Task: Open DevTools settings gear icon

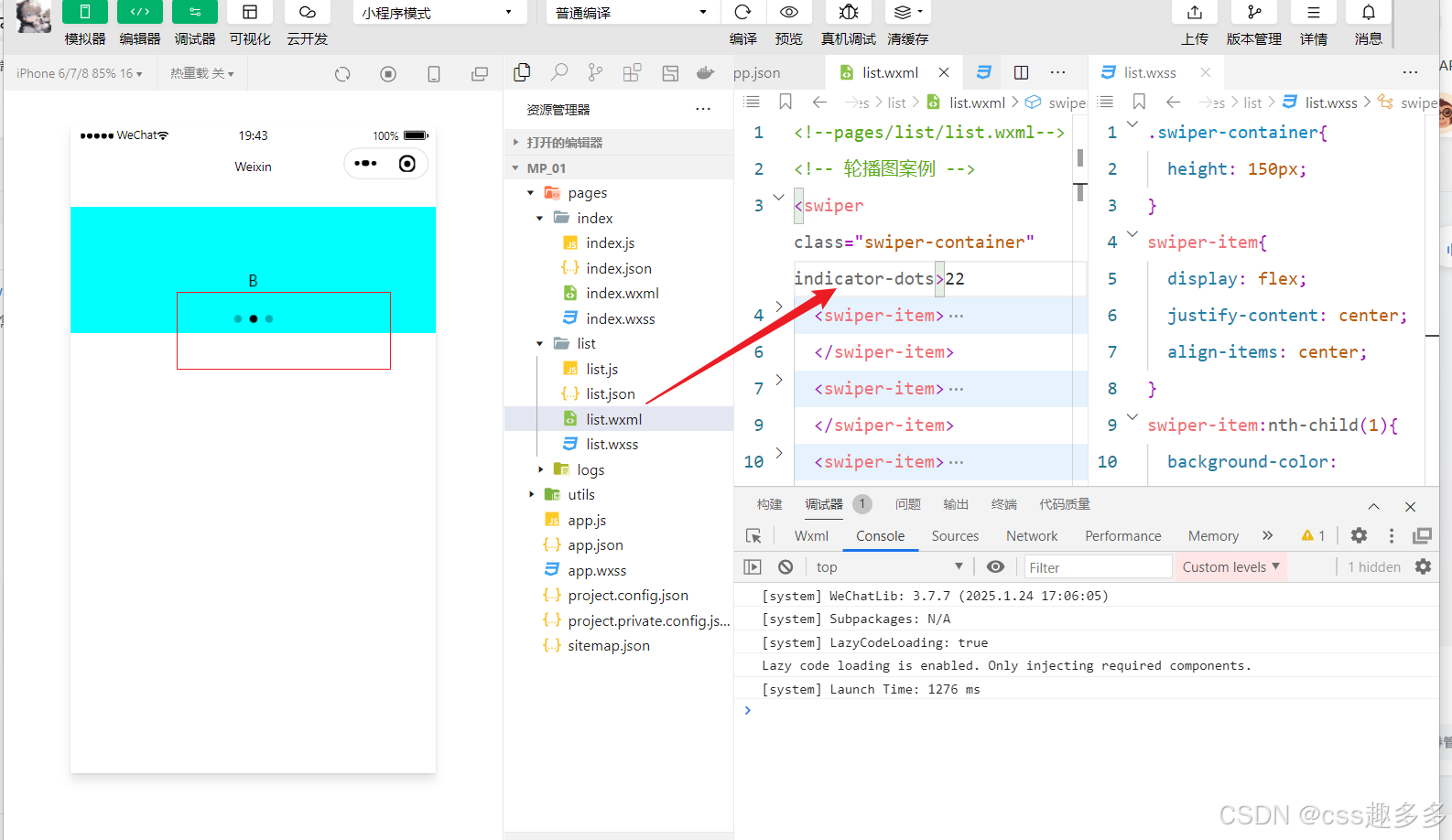Action: (1360, 536)
